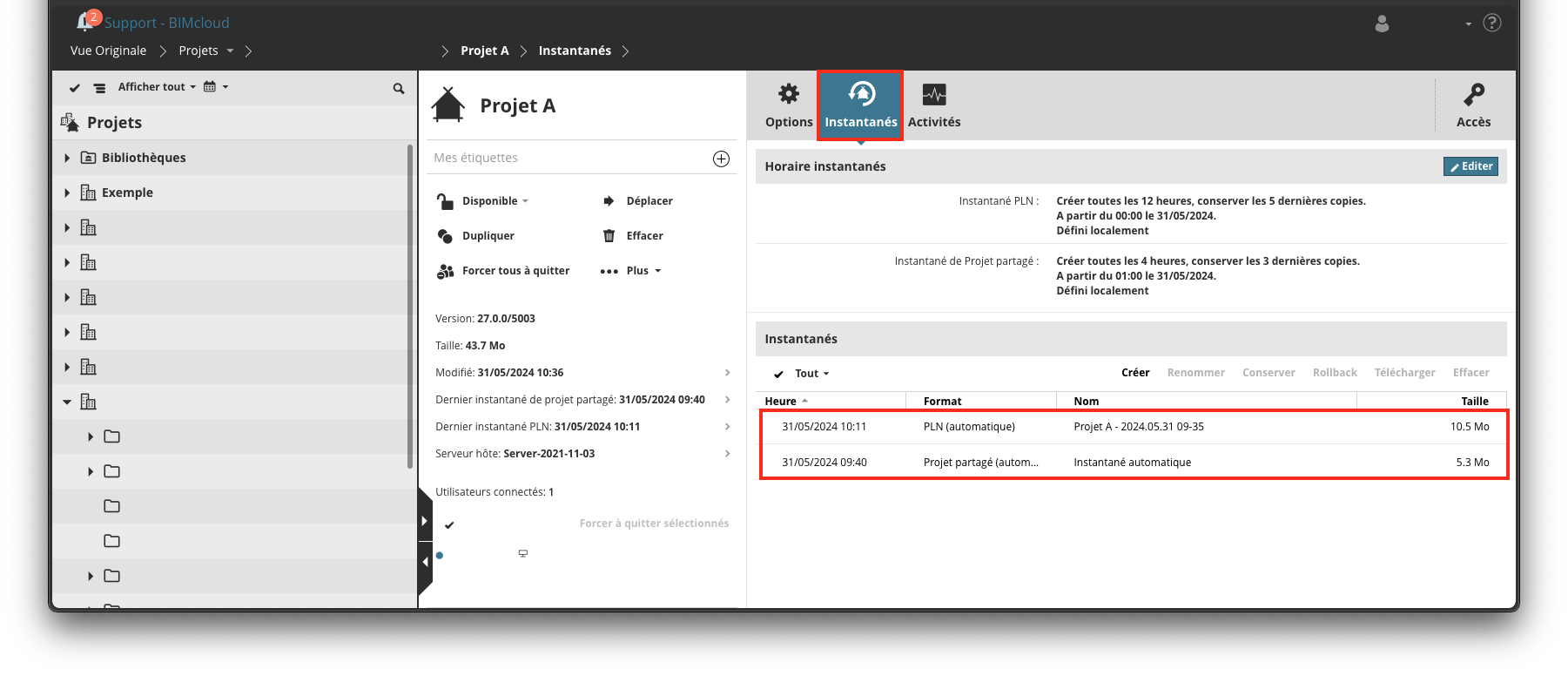The width and height of the screenshot is (1568, 676).
Task: Toggle connected users select-all checkmark
Action: tap(449, 525)
